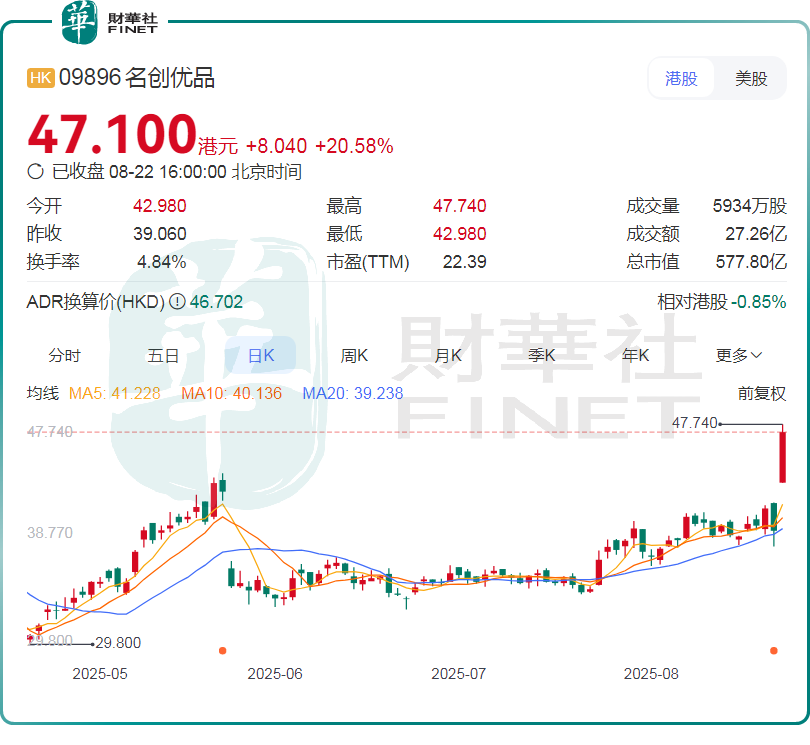810x745 pixels.
Task: Click the change amount +8.040
Action: click(x=276, y=146)
